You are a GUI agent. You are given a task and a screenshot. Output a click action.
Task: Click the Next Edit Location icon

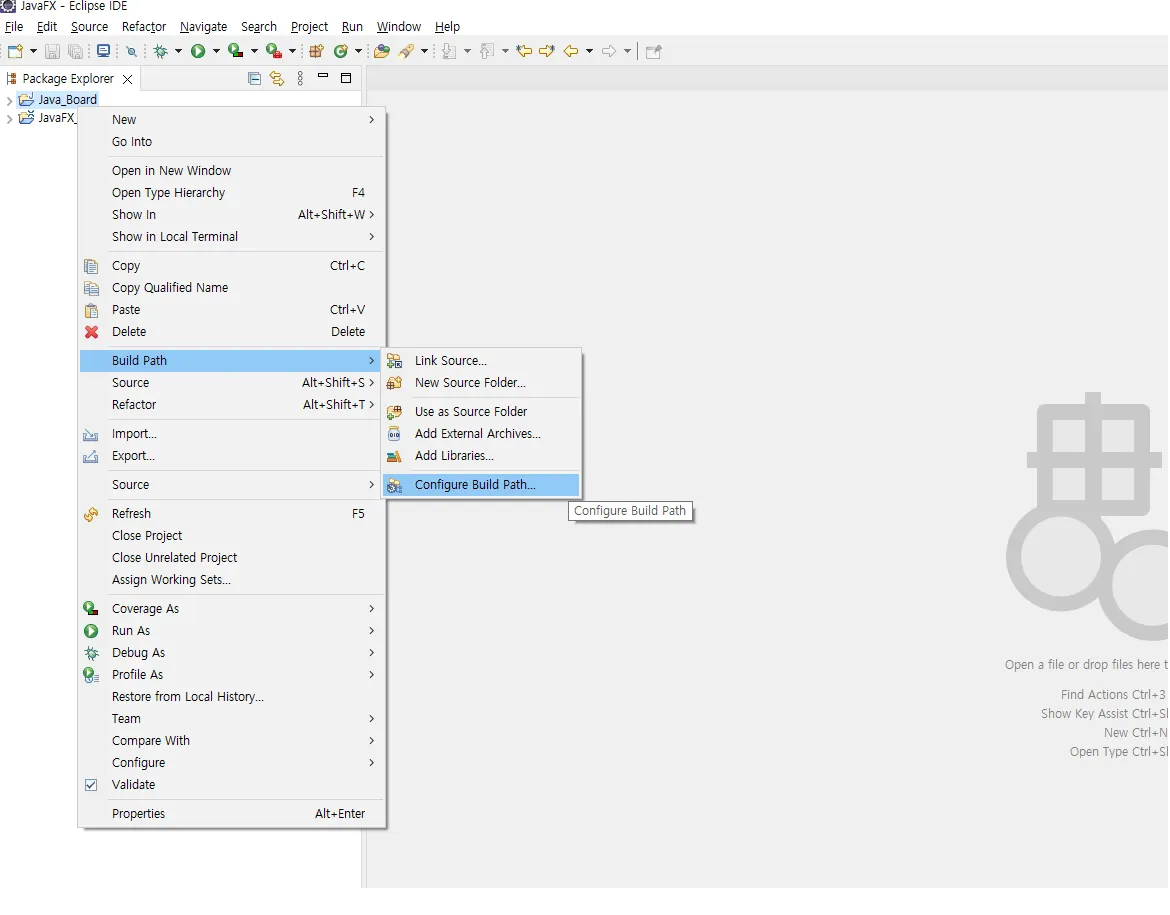click(x=547, y=51)
